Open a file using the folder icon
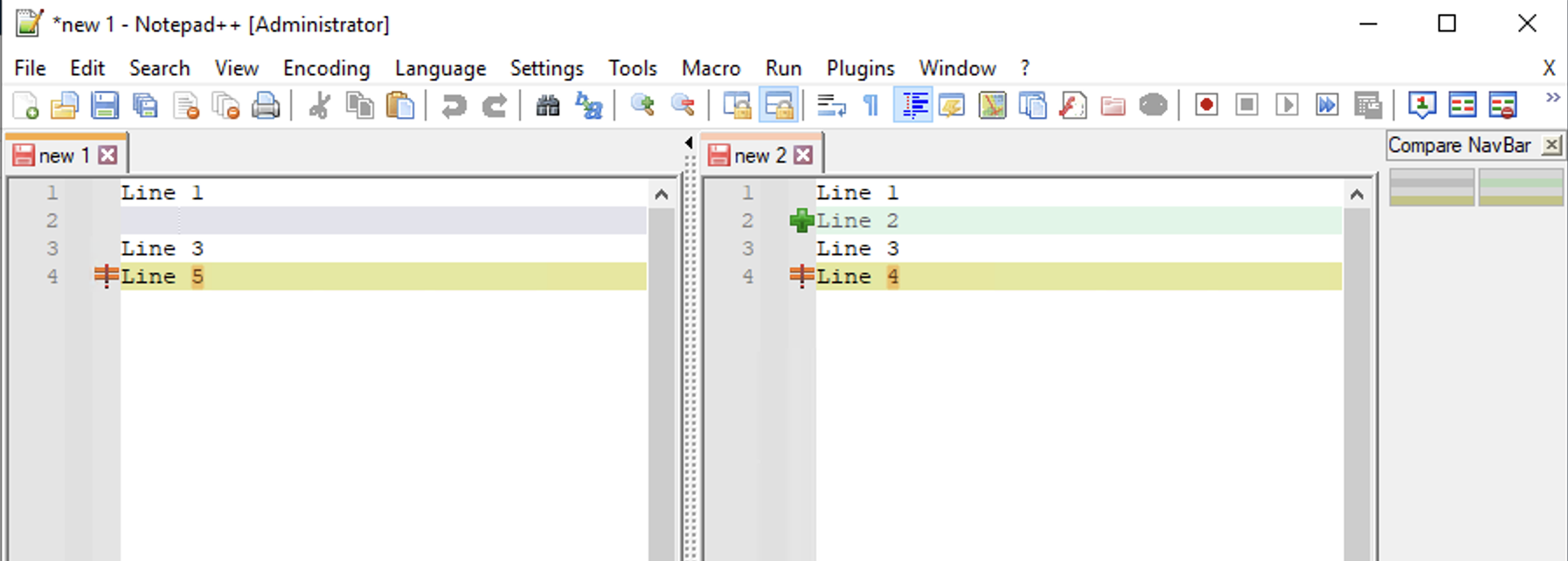This screenshot has width=1568, height=561. click(x=65, y=106)
